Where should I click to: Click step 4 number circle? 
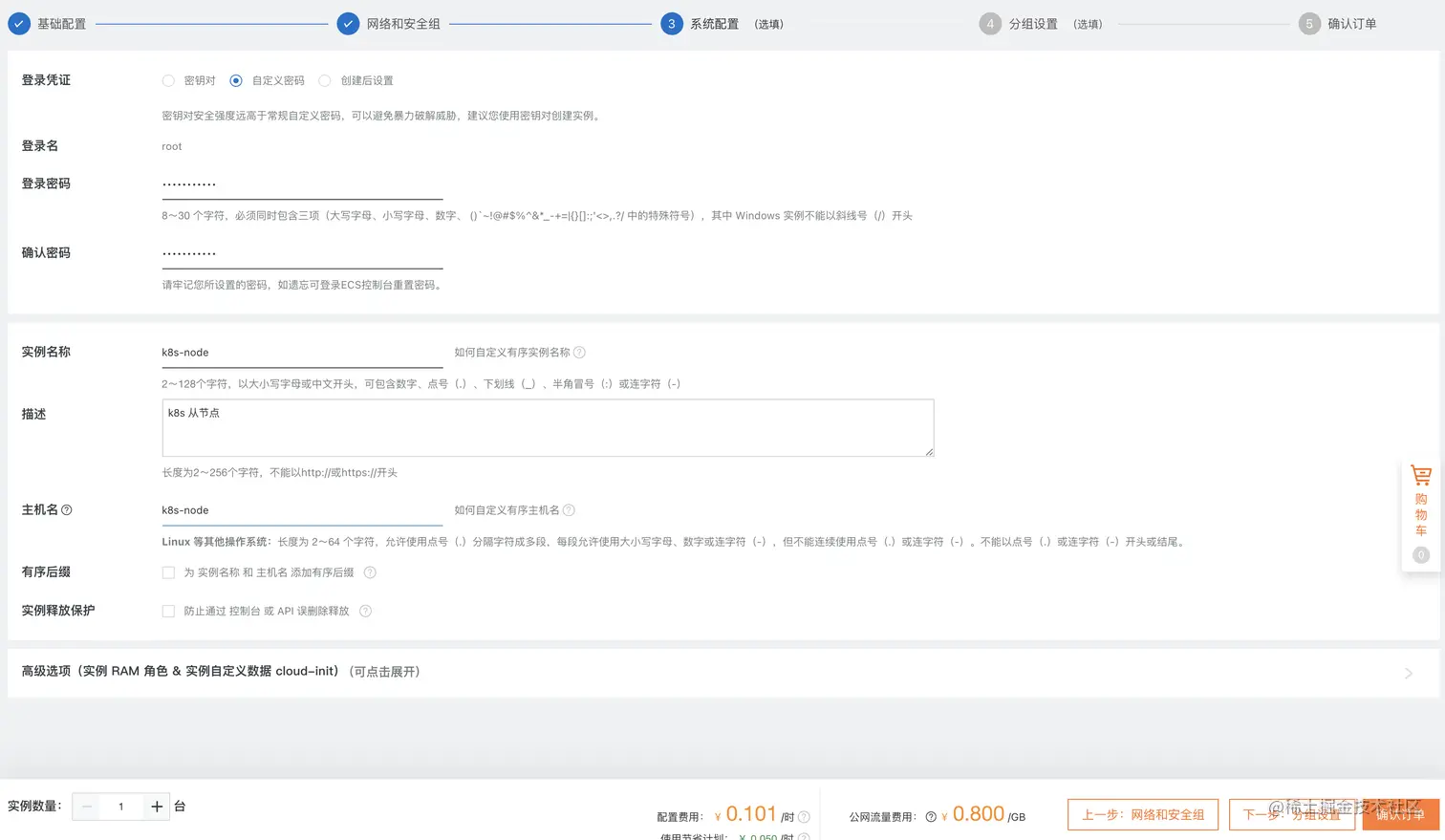click(x=990, y=24)
